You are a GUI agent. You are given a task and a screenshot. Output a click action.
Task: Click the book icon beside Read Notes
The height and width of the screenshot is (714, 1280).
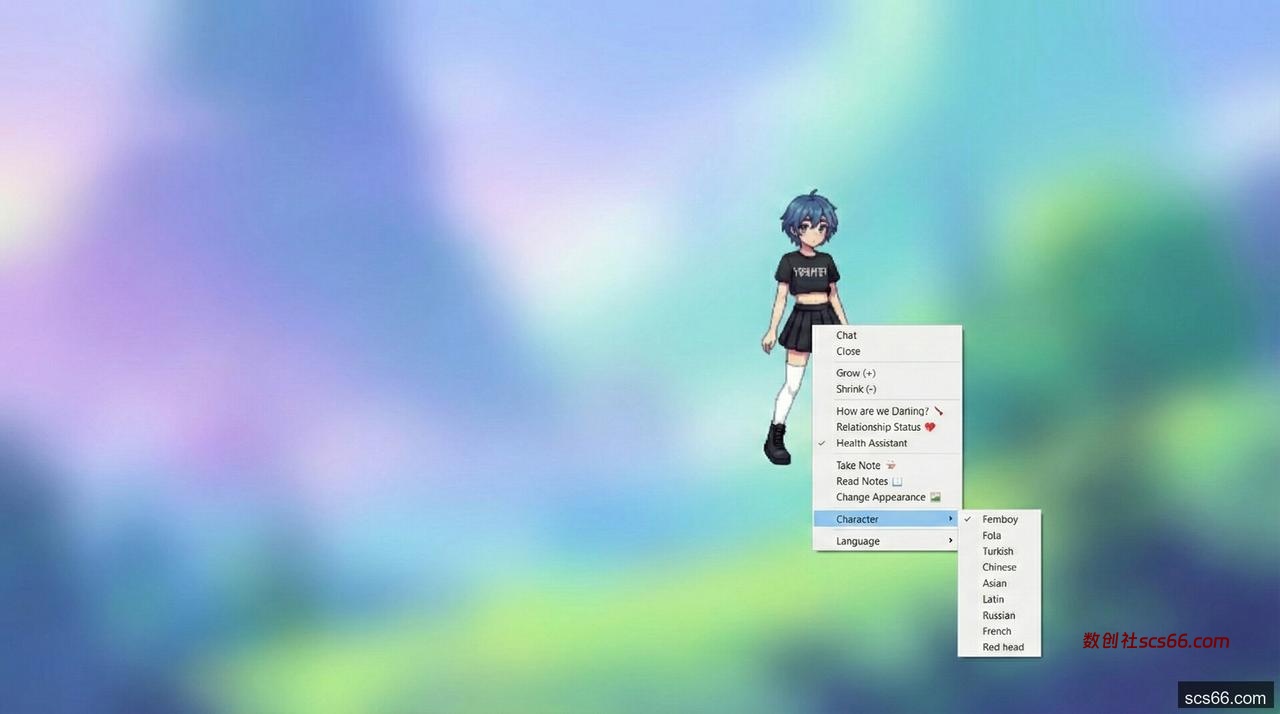897,481
